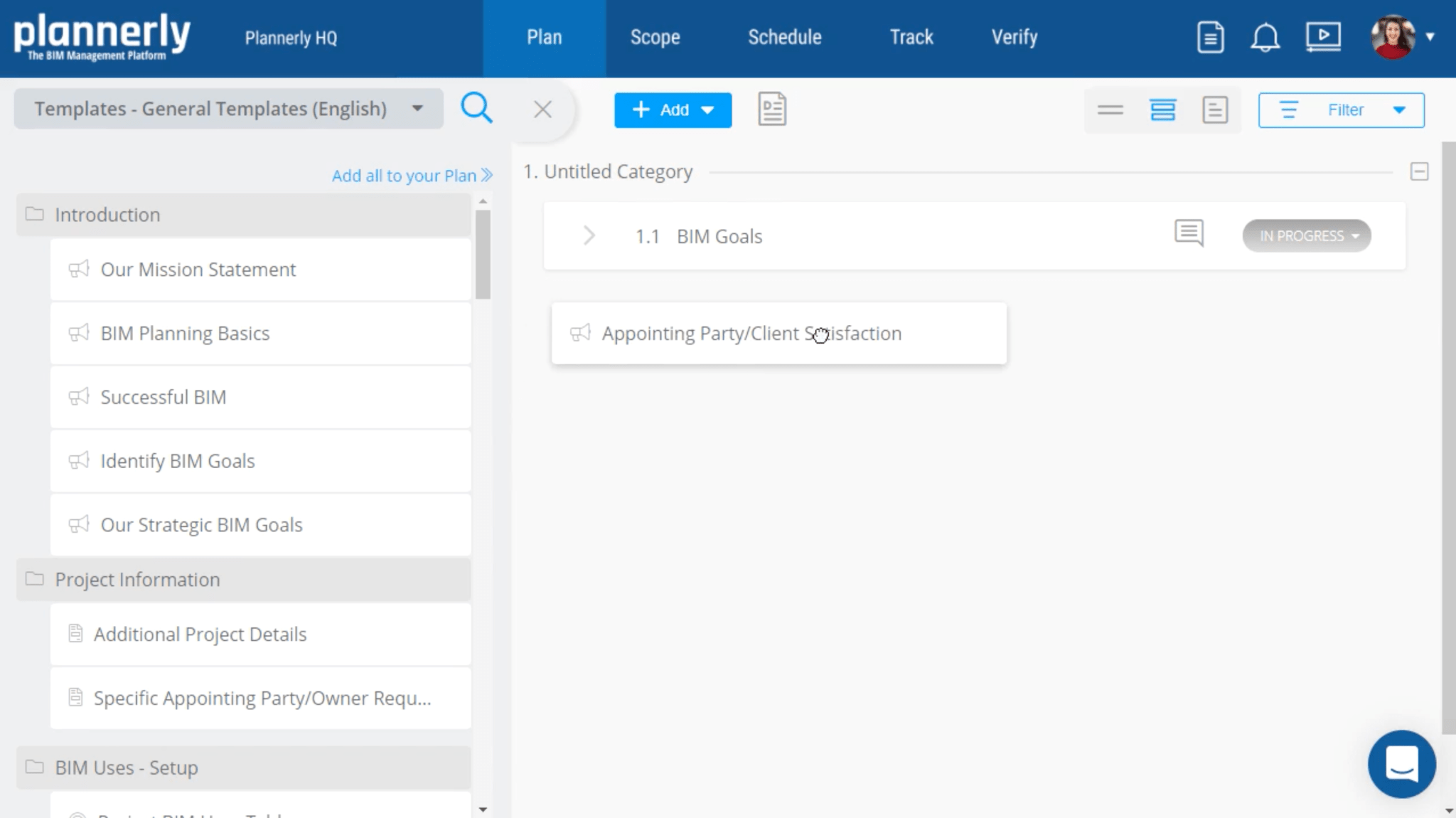This screenshot has height=818, width=1456.
Task: Open the comments icon on BIM Goals
Action: [1189, 233]
